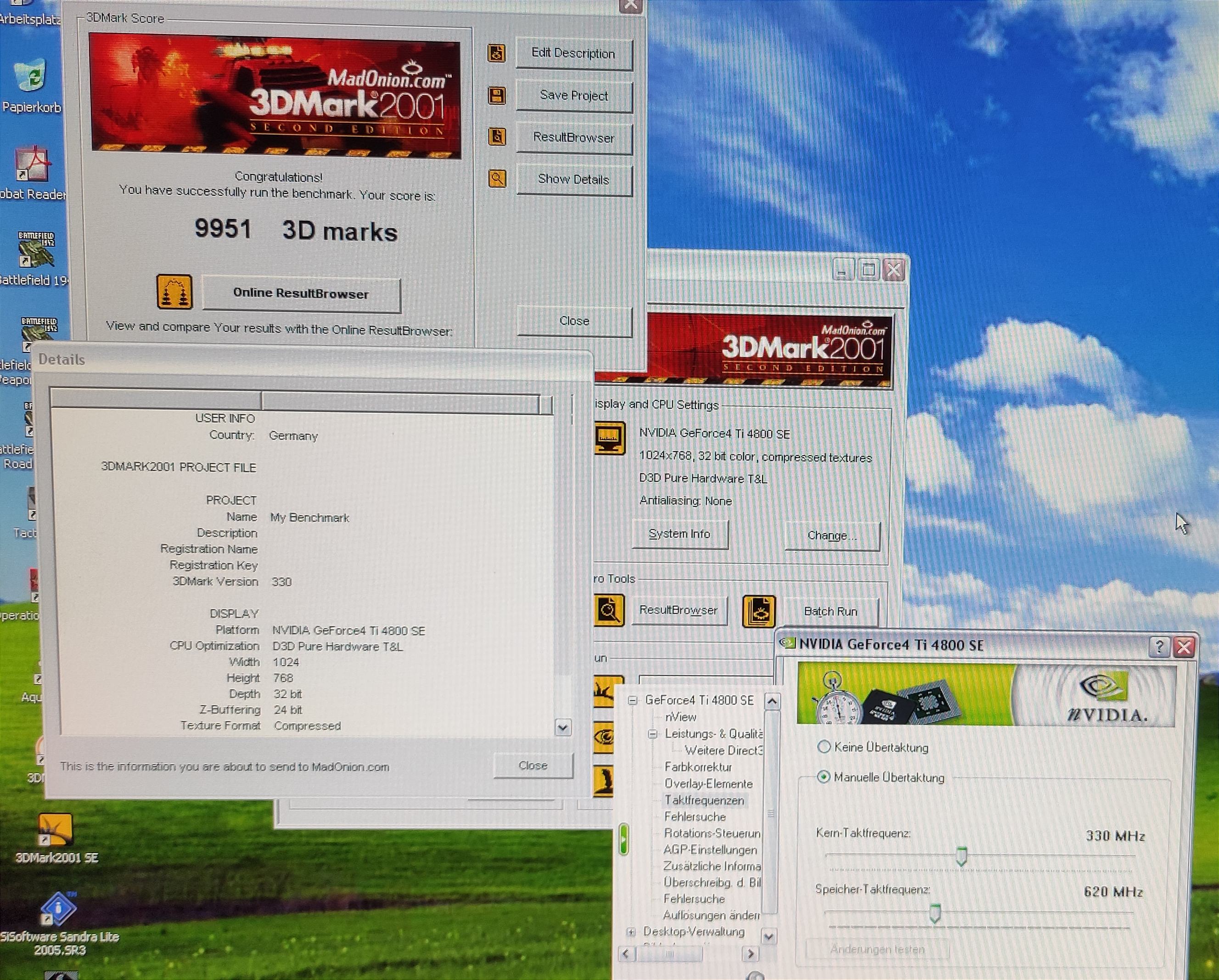The height and width of the screenshot is (980, 1219).
Task: Click Batch Run button
Action: point(831,612)
